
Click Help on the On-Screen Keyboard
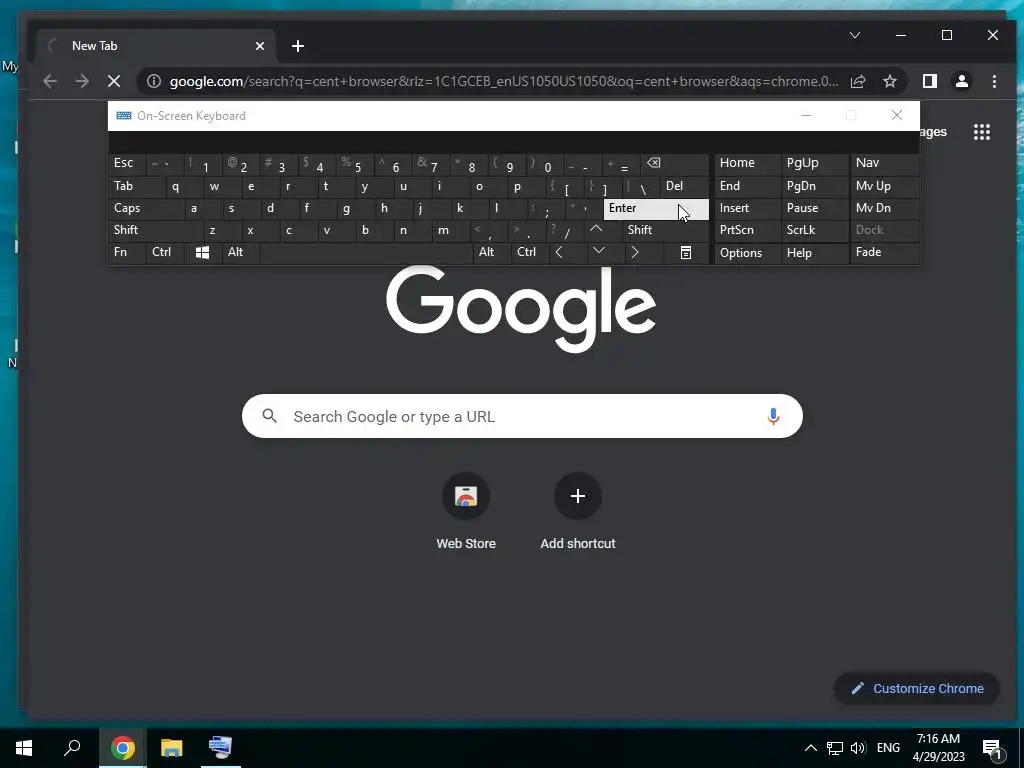[x=813, y=253]
